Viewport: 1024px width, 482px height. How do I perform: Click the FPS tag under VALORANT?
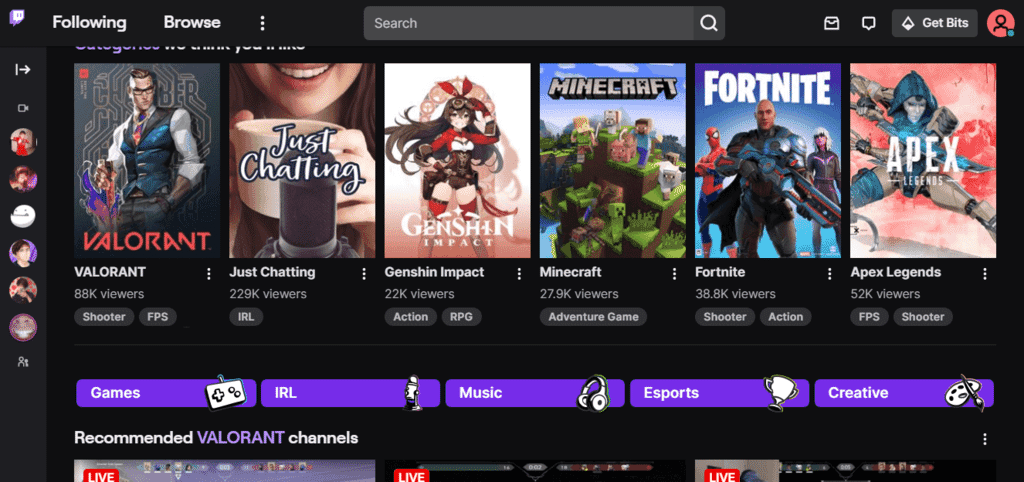click(x=157, y=317)
